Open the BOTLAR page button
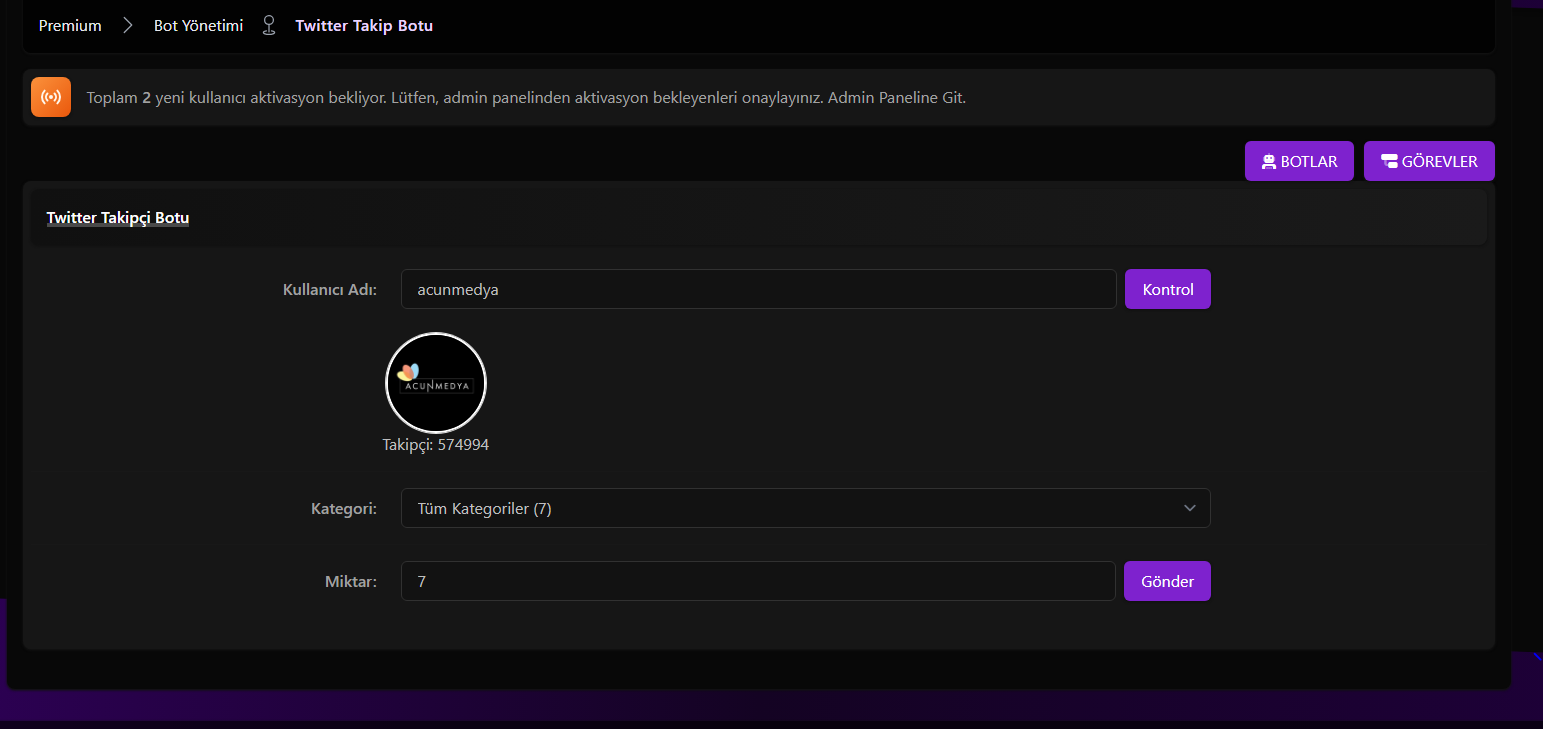This screenshot has height=729, width=1543. pos(1299,161)
